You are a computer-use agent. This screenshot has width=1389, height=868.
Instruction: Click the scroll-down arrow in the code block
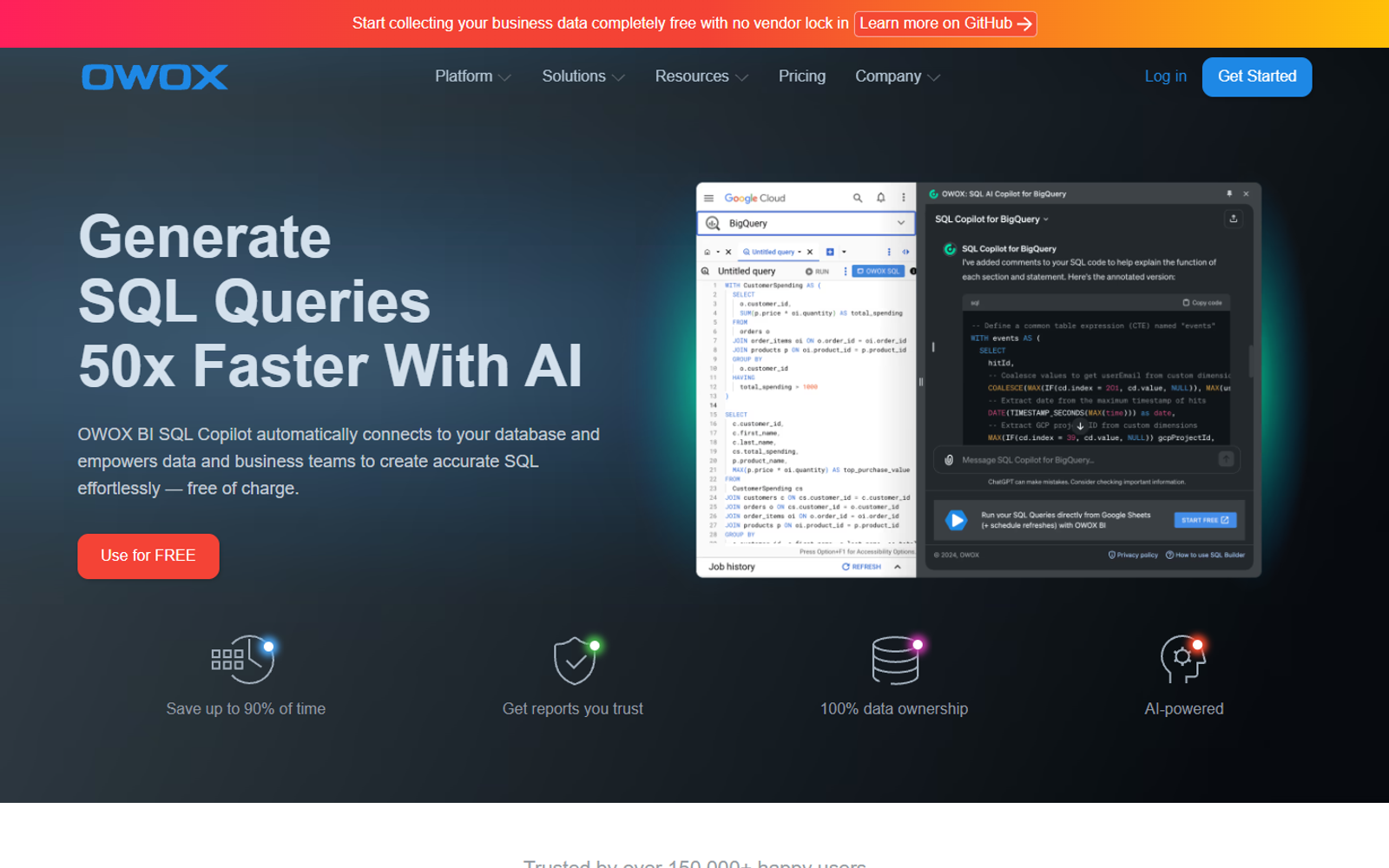[x=1081, y=426]
